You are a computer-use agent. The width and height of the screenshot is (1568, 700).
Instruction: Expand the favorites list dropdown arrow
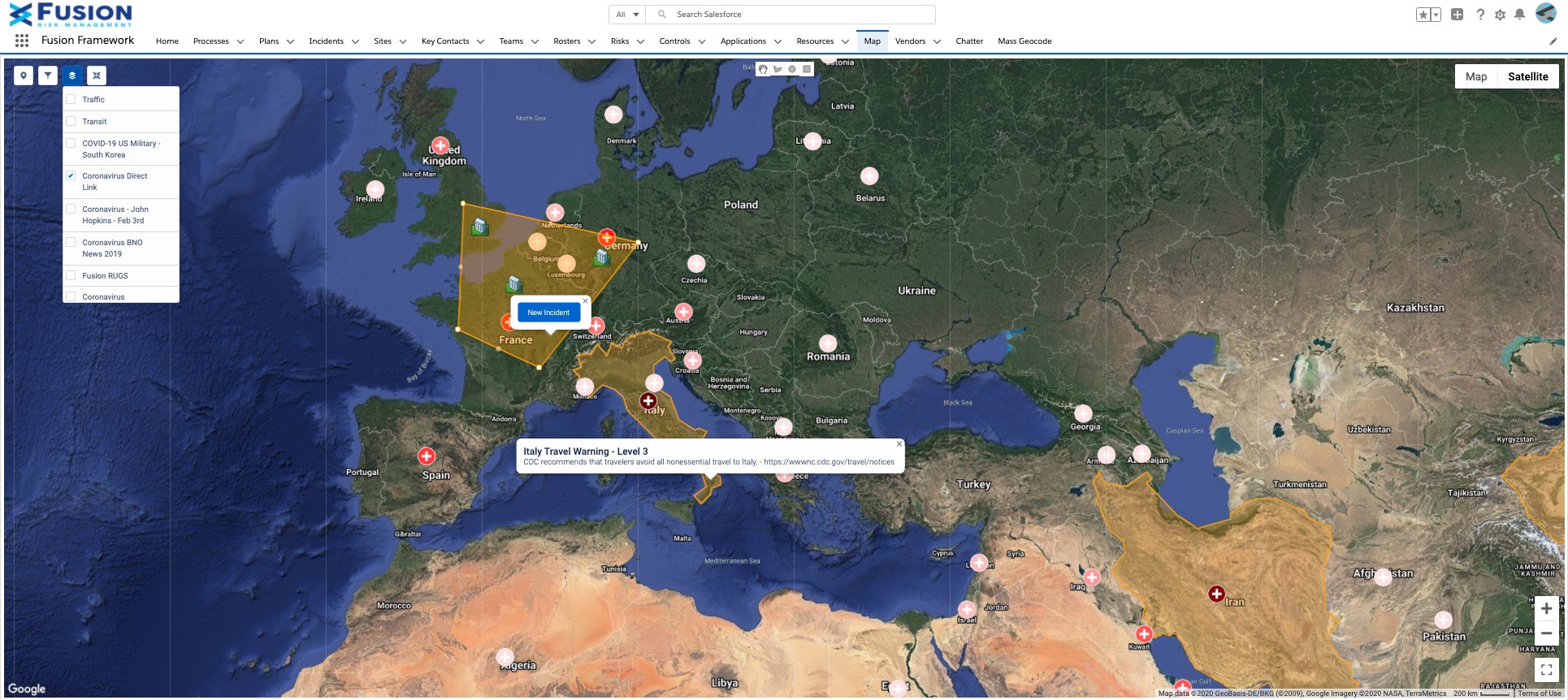pyautogui.click(x=1436, y=15)
